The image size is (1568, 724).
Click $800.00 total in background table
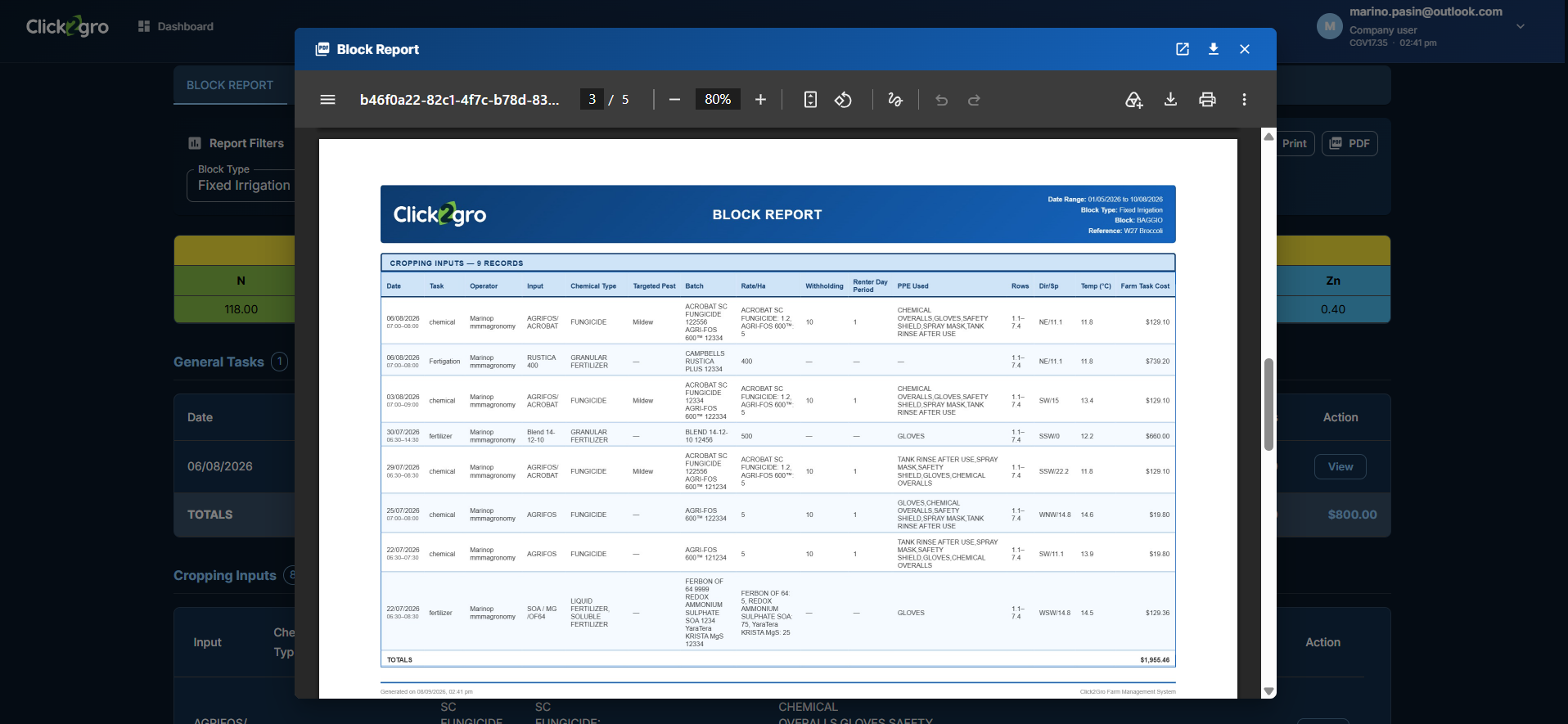click(x=1352, y=515)
